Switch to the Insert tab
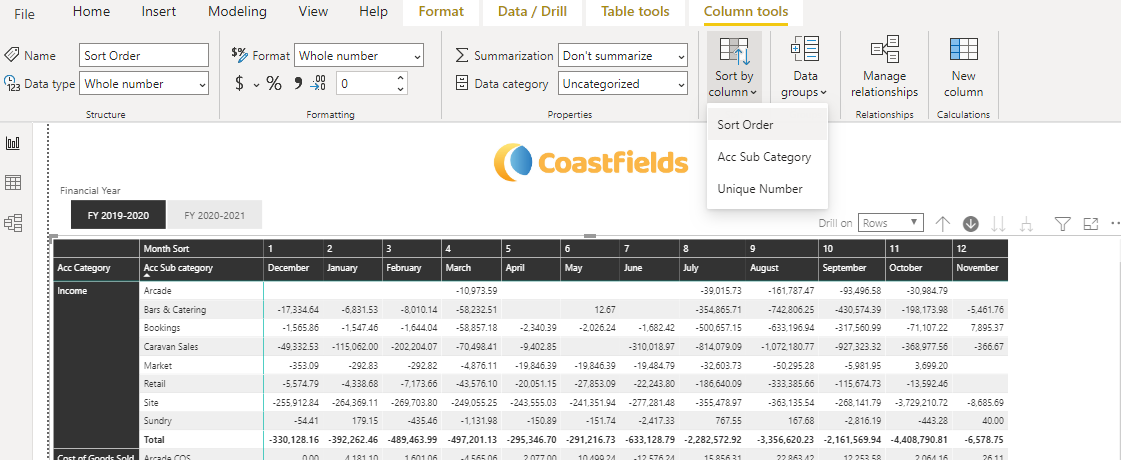This screenshot has width=1121, height=460. click(x=159, y=11)
